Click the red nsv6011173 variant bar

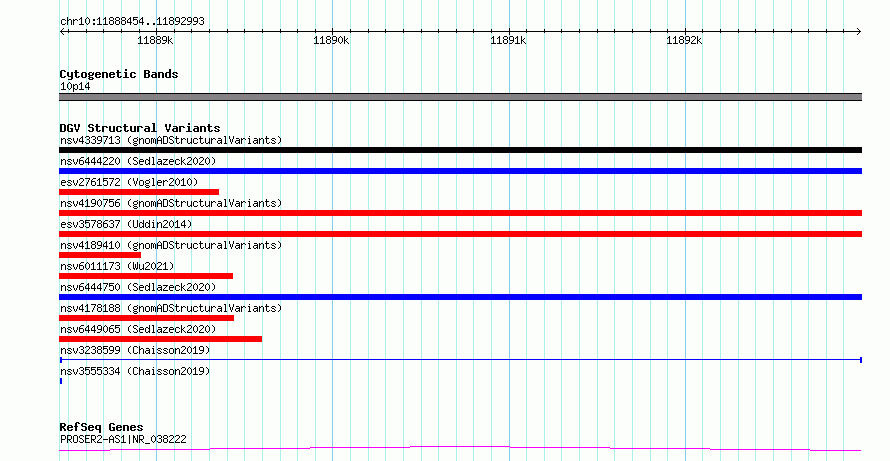pyautogui.click(x=146, y=276)
